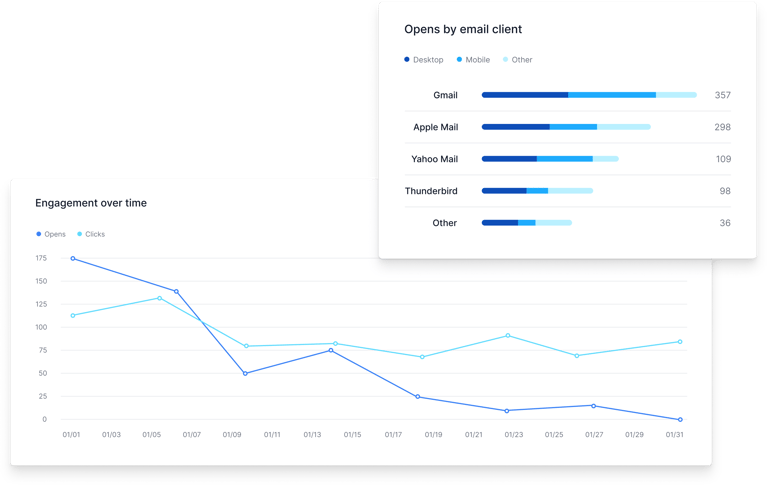
Task: Click the Apple Mail desktop bar segment
Action: 516,127
